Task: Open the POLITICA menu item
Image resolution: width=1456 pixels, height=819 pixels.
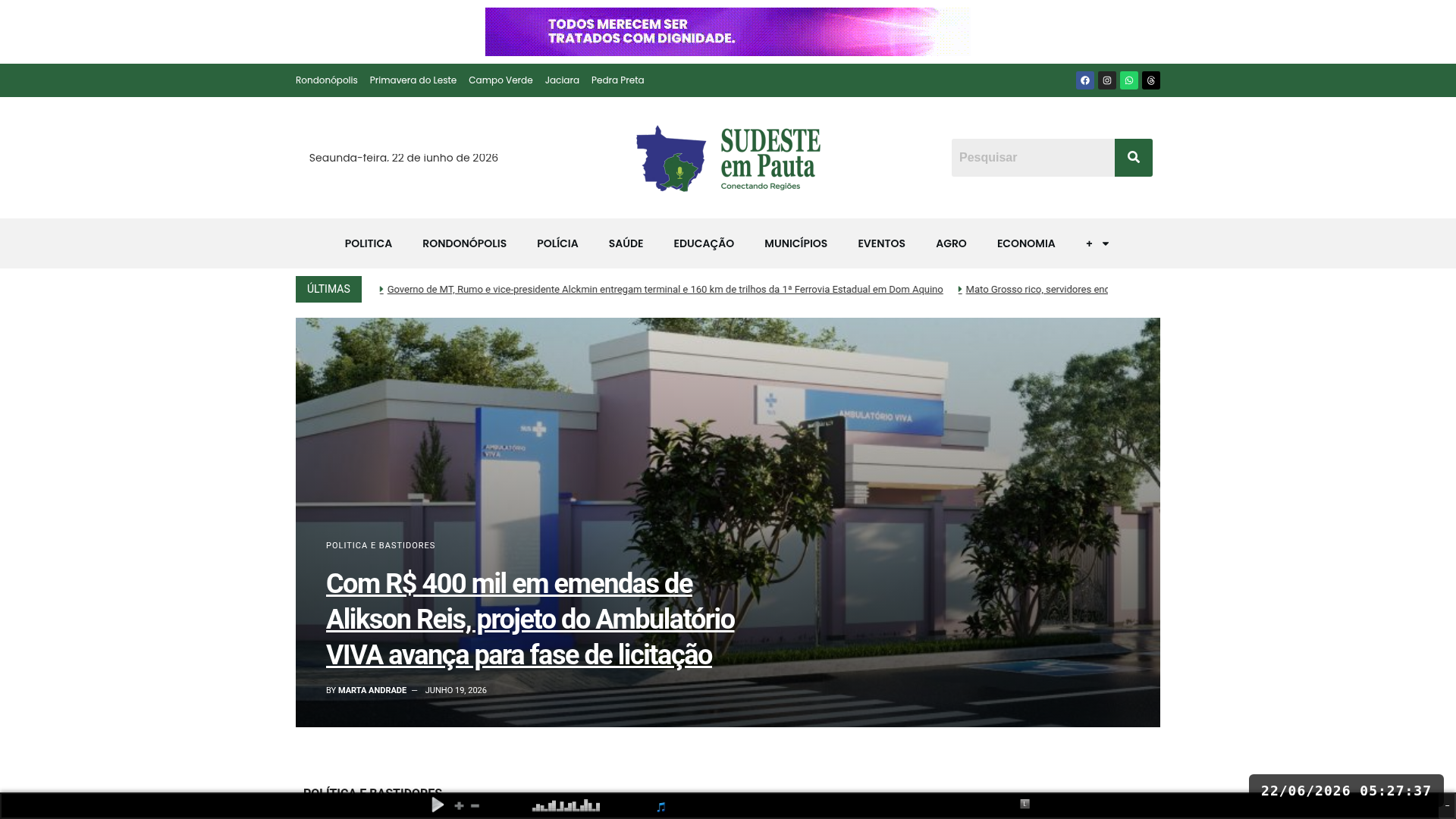Action: [369, 243]
